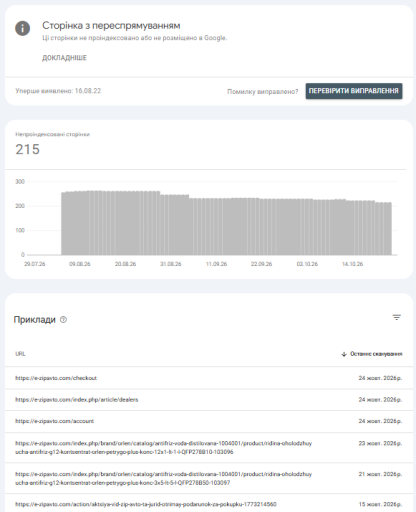Click the chart date label 20.08.26

pyautogui.click(x=125, y=264)
